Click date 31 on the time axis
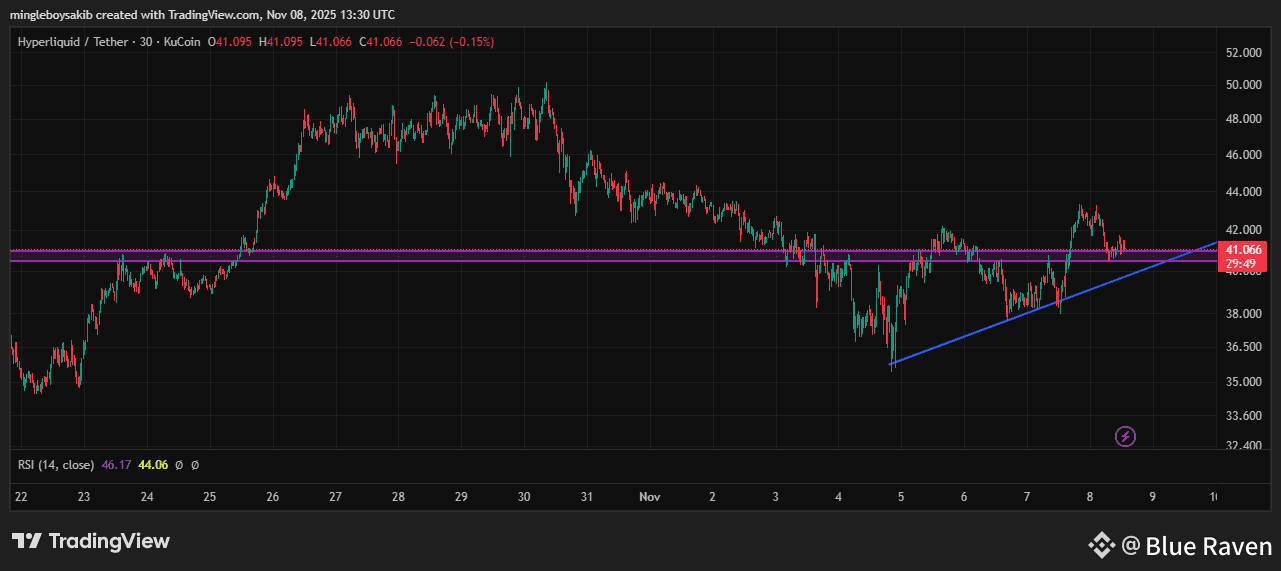The width and height of the screenshot is (1281, 571). click(x=587, y=497)
